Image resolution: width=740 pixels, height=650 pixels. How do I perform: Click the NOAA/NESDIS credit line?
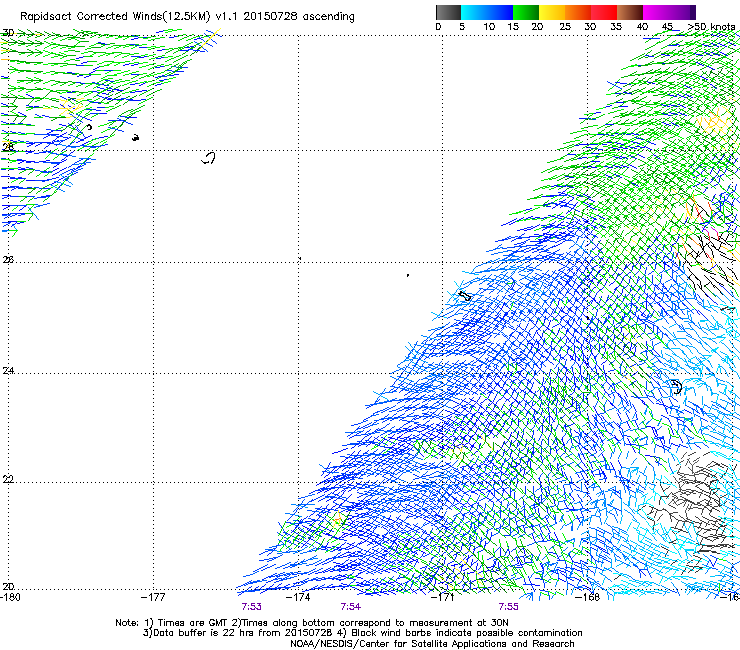tap(432, 643)
